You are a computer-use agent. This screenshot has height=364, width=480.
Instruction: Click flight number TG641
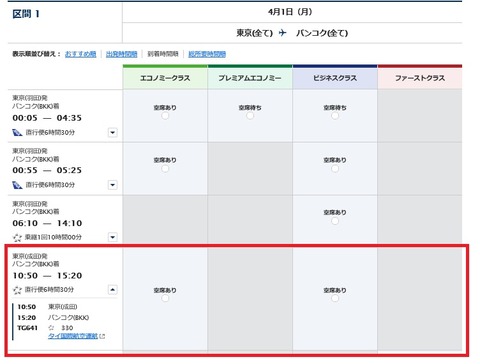pyautogui.click(x=27, y=328)
